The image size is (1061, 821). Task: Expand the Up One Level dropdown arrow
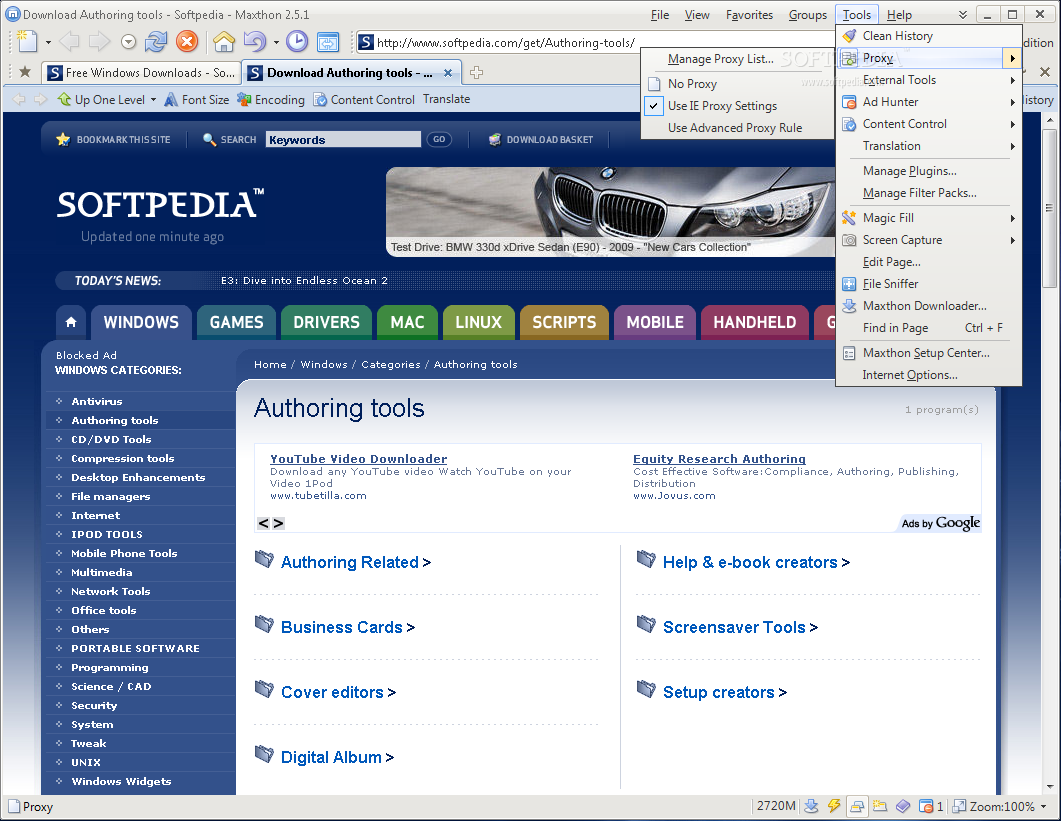(x=154, y=99)
